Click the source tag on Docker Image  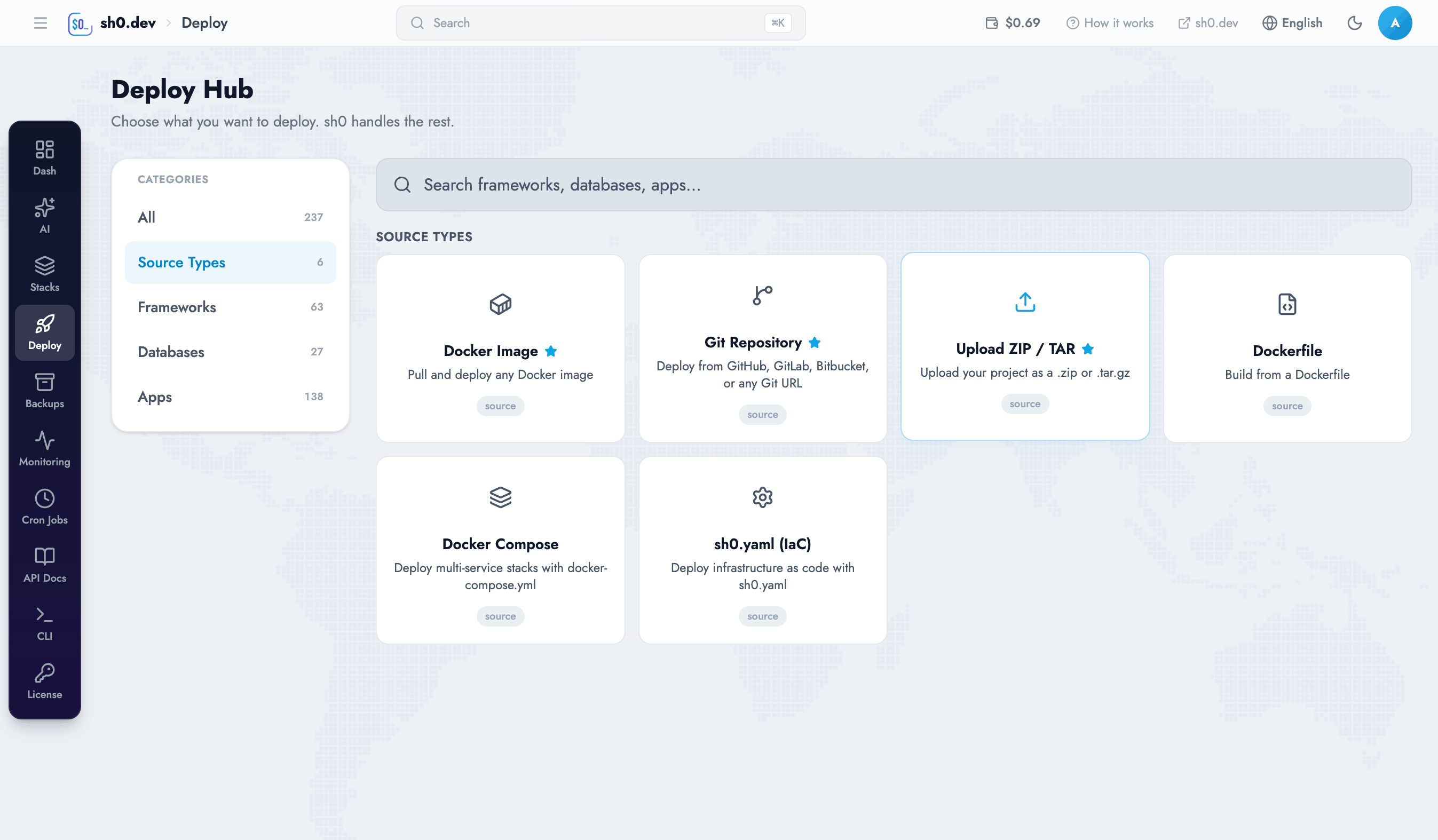click(x=501, y=406)
